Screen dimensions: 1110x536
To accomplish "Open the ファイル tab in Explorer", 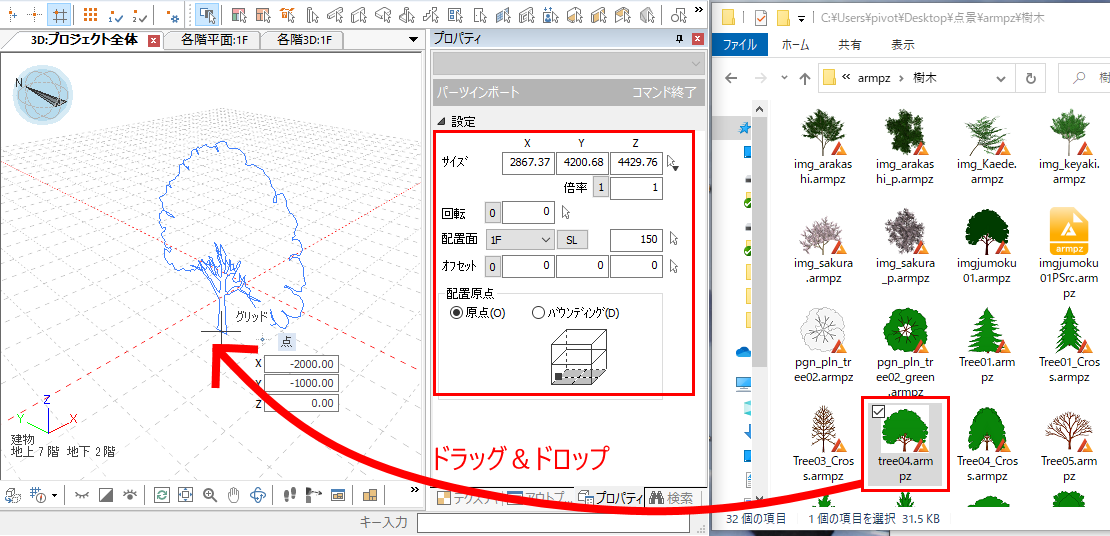I will pos(740,45).
